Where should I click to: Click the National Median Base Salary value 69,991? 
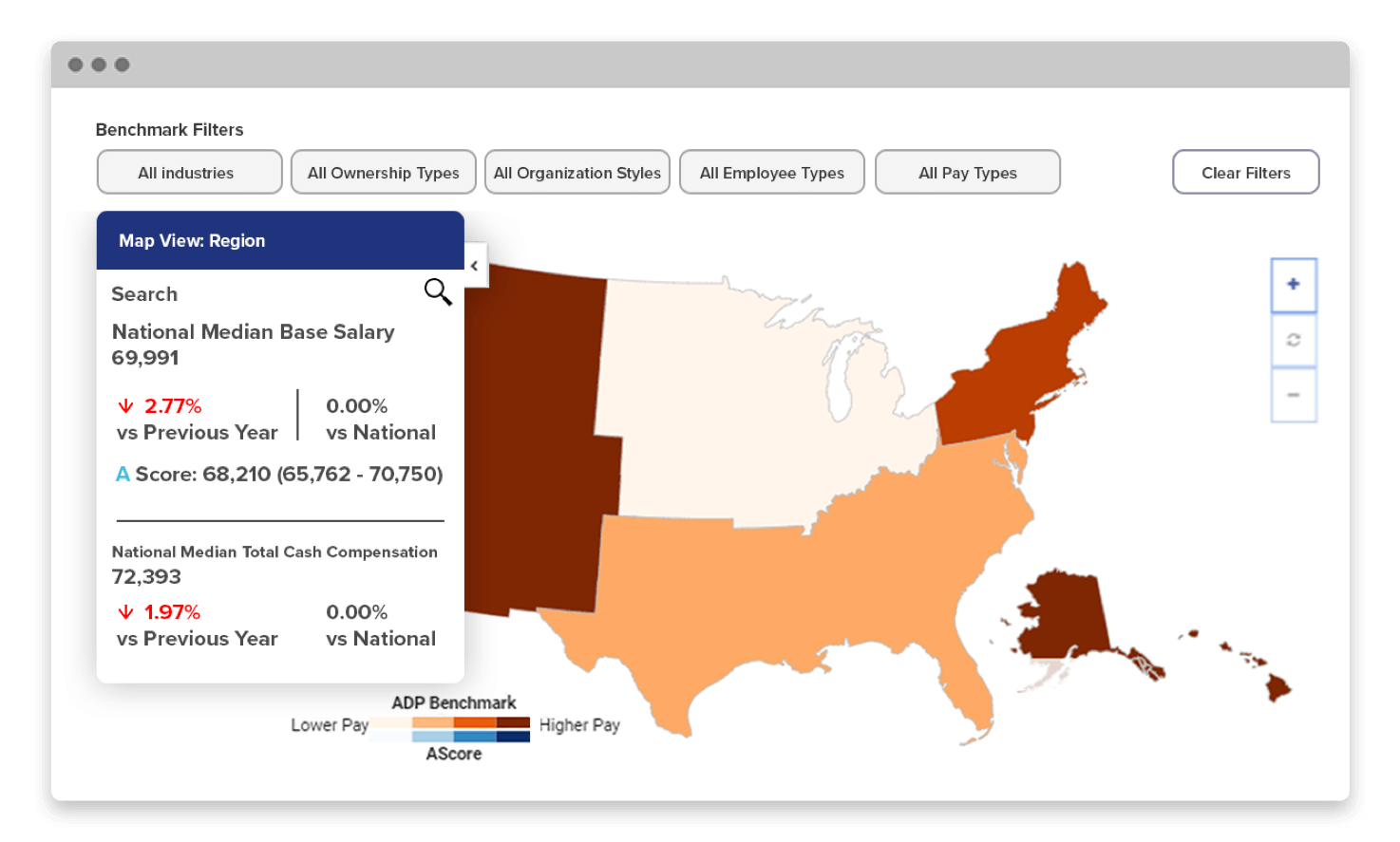coord(143,358)
